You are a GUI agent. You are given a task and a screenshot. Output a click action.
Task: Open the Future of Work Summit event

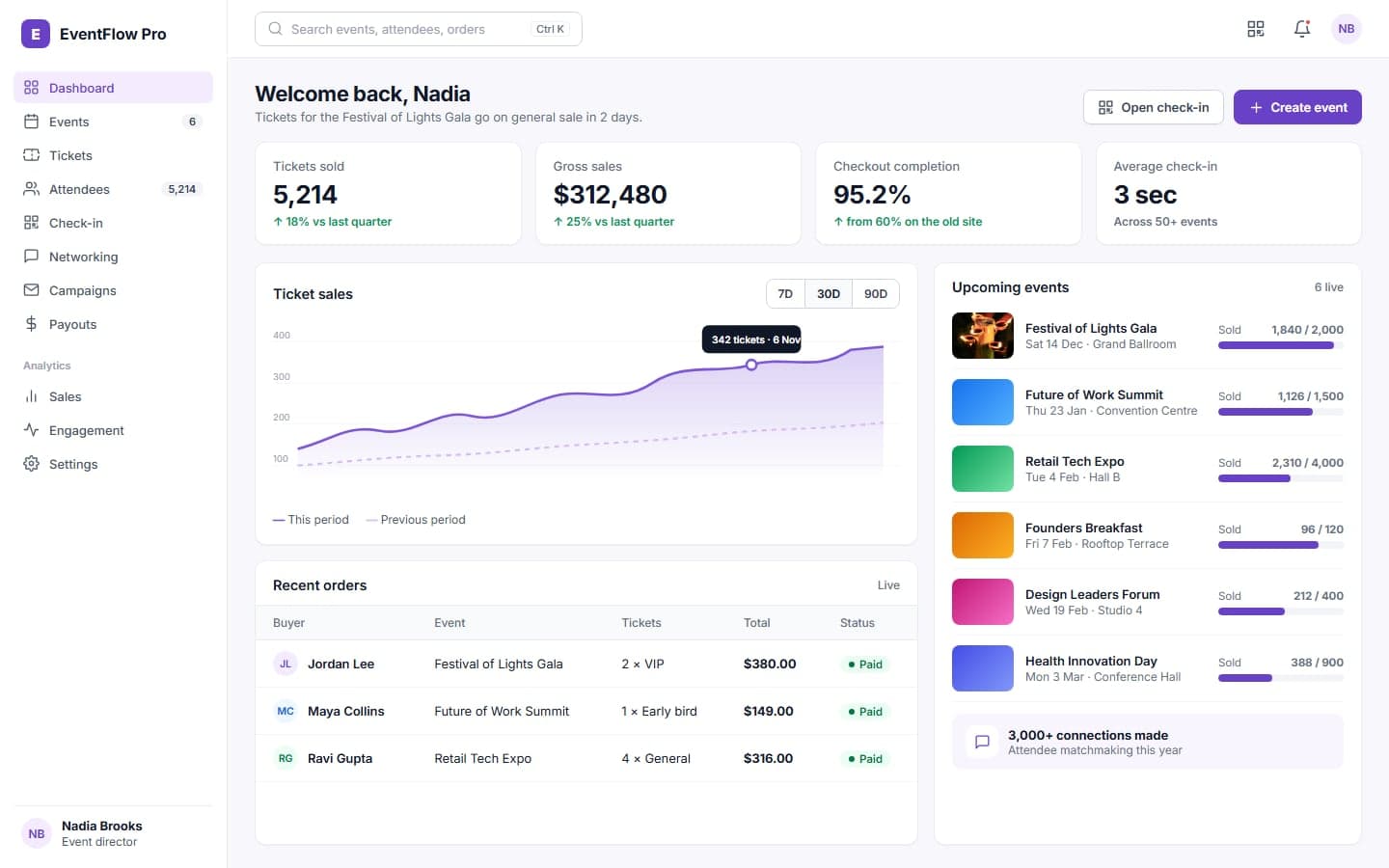pyautogui.click(x=1148, y=402)
